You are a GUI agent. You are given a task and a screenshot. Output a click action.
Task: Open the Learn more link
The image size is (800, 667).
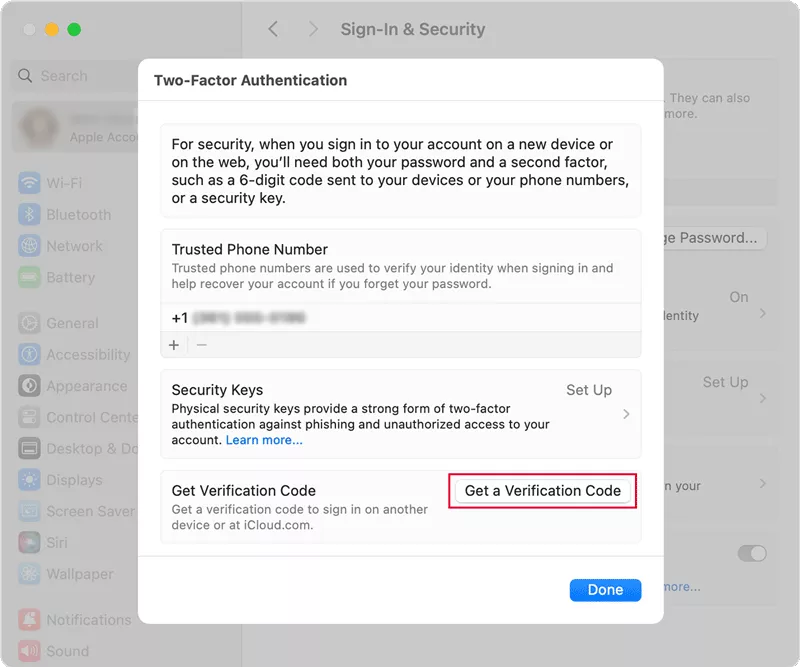tap(264, 440)
